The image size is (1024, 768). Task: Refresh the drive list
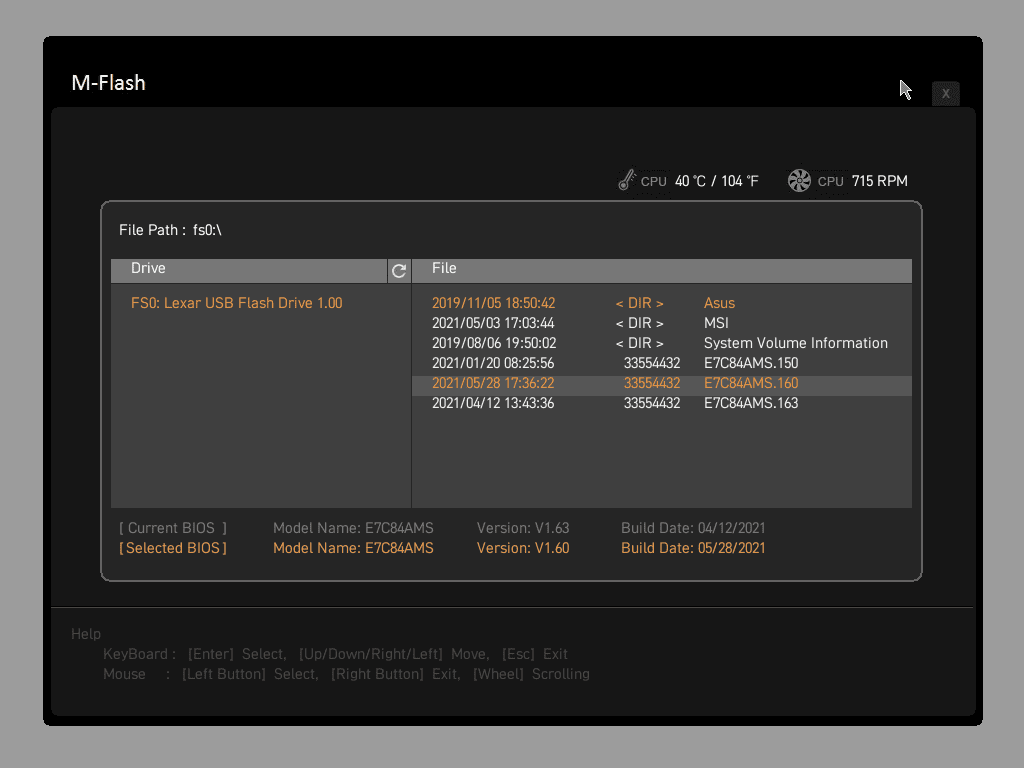pos(399,270)
